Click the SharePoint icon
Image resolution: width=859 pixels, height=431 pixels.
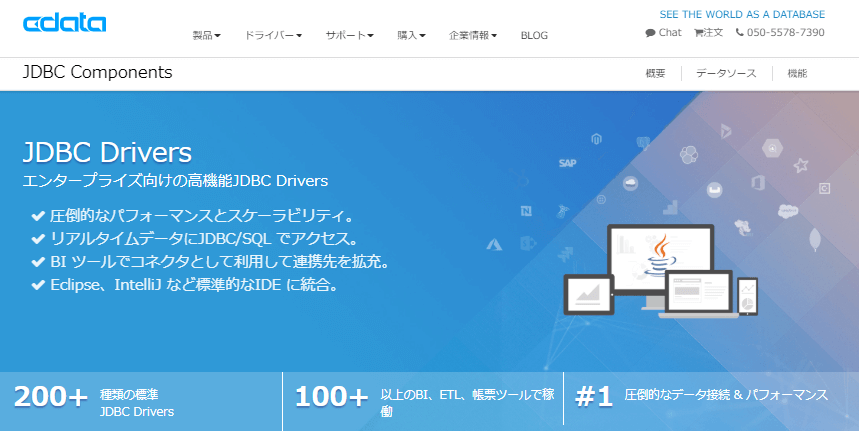click(x=528, y=243)
